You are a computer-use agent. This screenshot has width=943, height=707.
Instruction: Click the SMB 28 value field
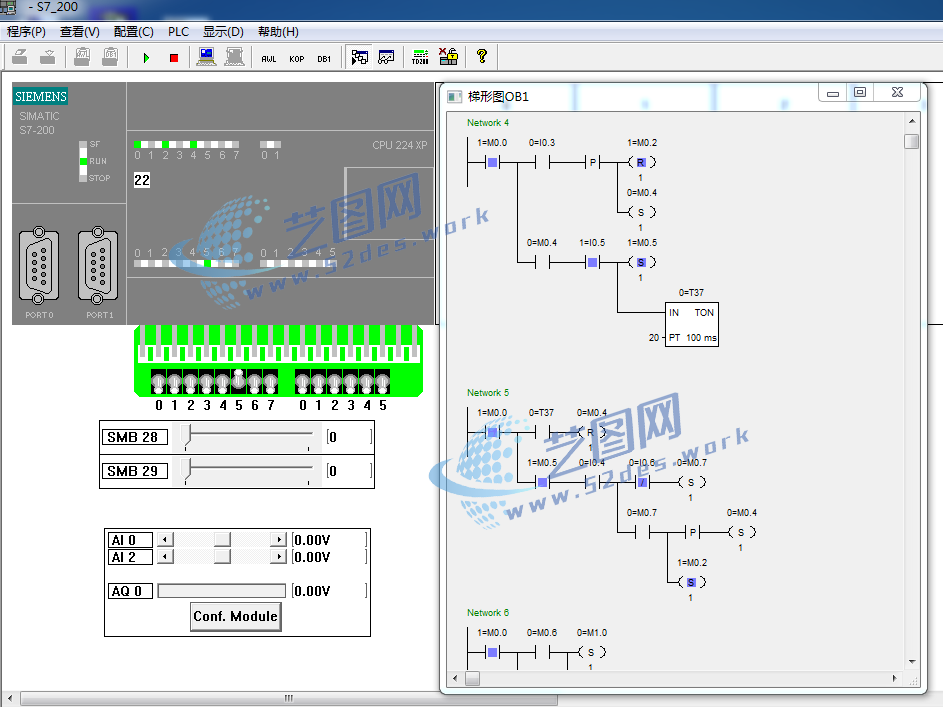pyautogui.click(x=349, y=437)
